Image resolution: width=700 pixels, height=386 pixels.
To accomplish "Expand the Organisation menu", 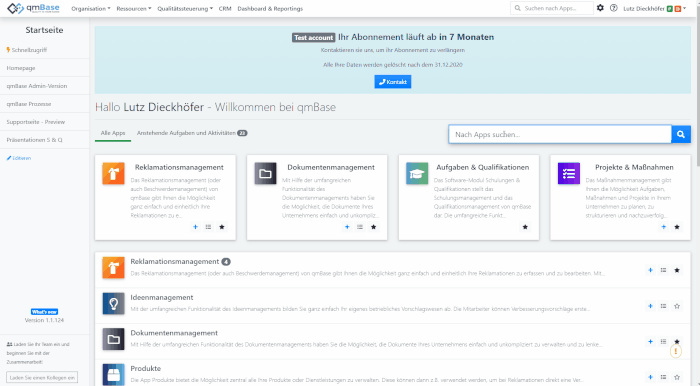I will (x=91, y=8).
